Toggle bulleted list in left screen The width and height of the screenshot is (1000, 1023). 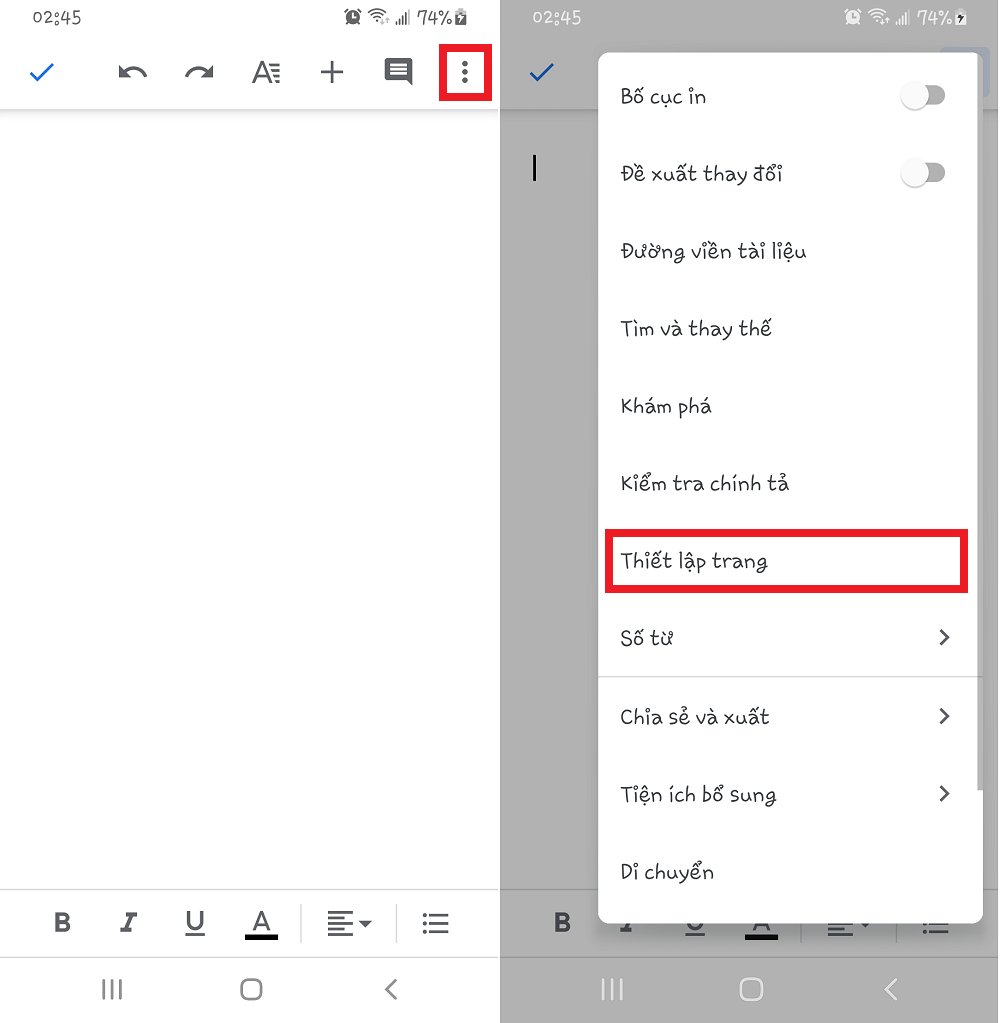(435, 923)
